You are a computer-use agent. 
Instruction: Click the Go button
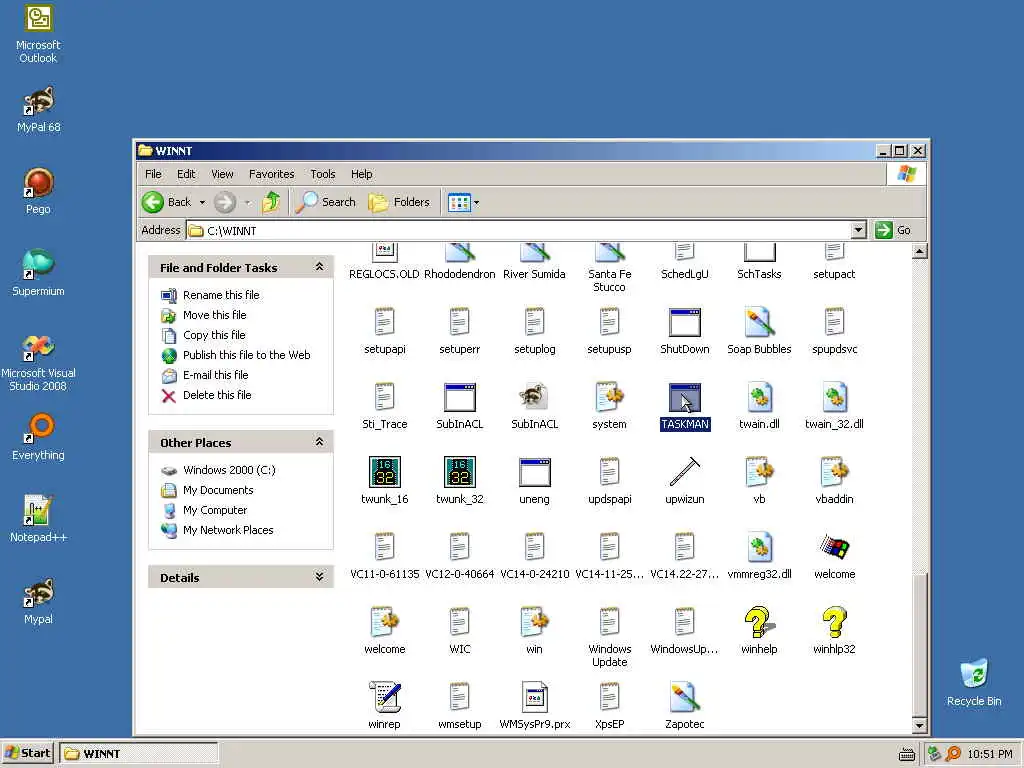click(x=893, y=230)
